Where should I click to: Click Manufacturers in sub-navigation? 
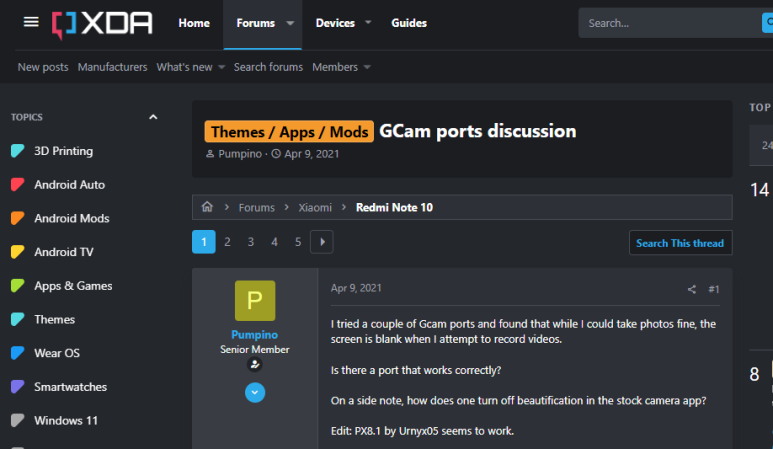point(112,67)
